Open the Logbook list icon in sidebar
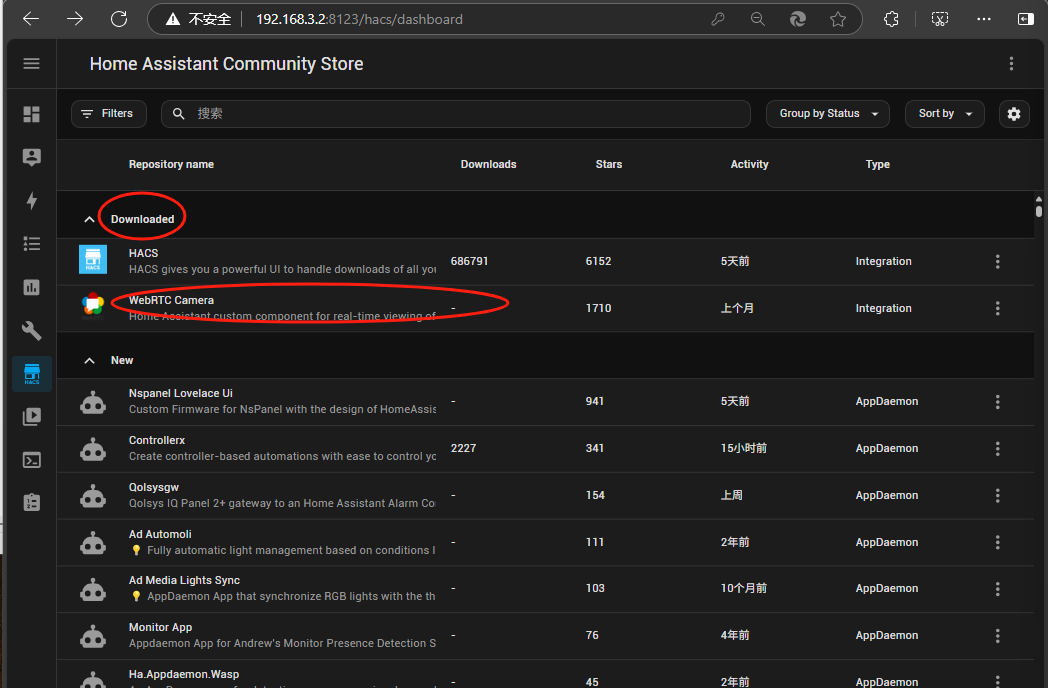Image resolution: width=1048 pixels, height=688 pixels. (x=31, y=244)
